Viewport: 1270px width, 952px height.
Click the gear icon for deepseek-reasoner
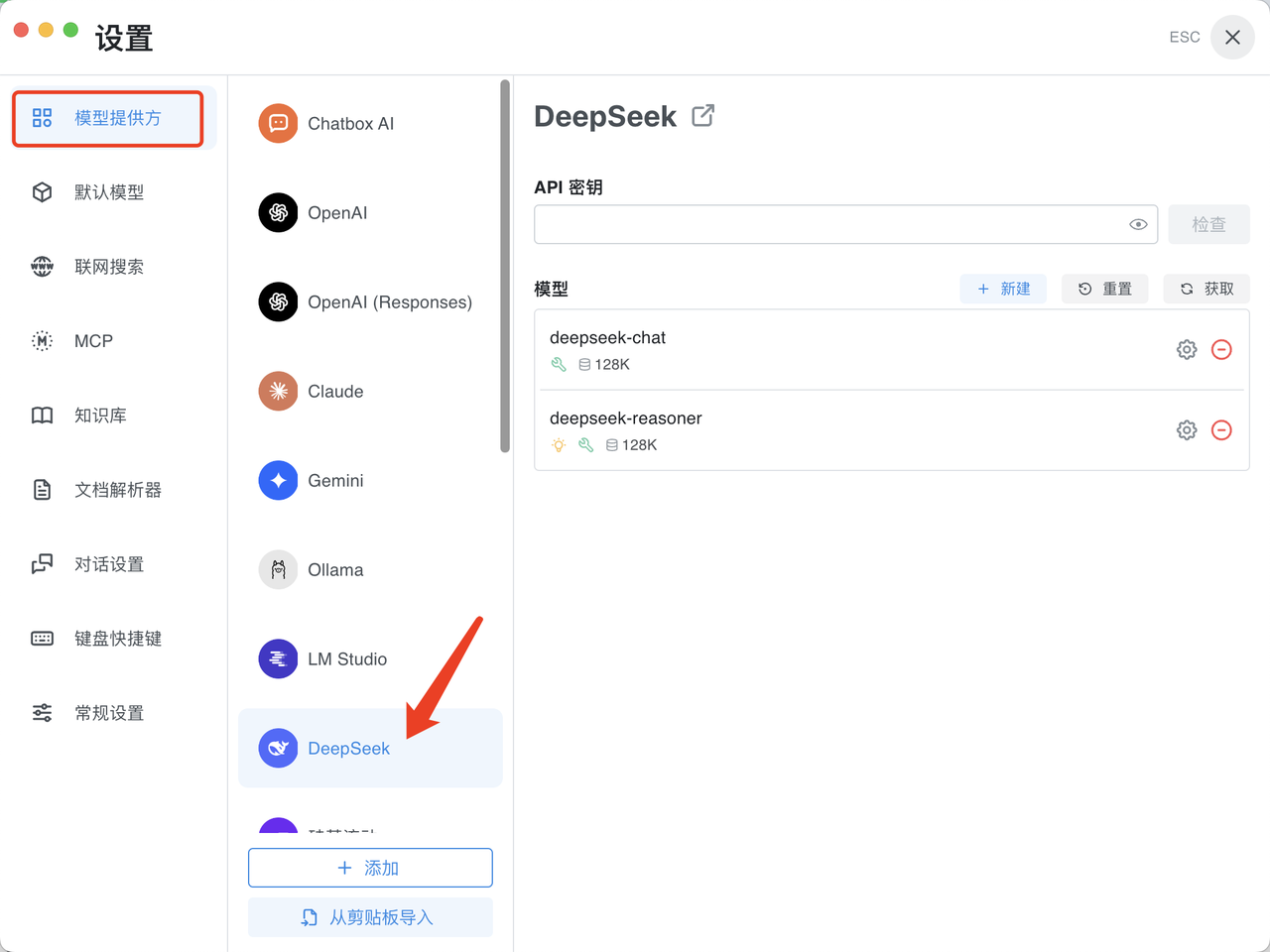click(1186, 430)
